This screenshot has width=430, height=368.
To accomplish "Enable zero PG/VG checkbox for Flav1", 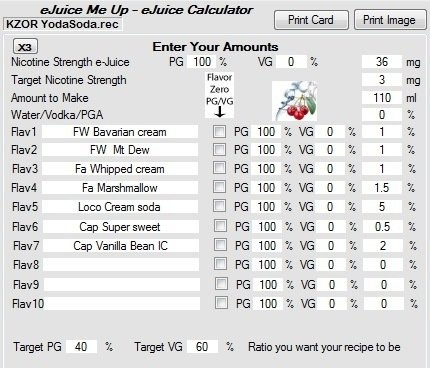I will (219, 131).
